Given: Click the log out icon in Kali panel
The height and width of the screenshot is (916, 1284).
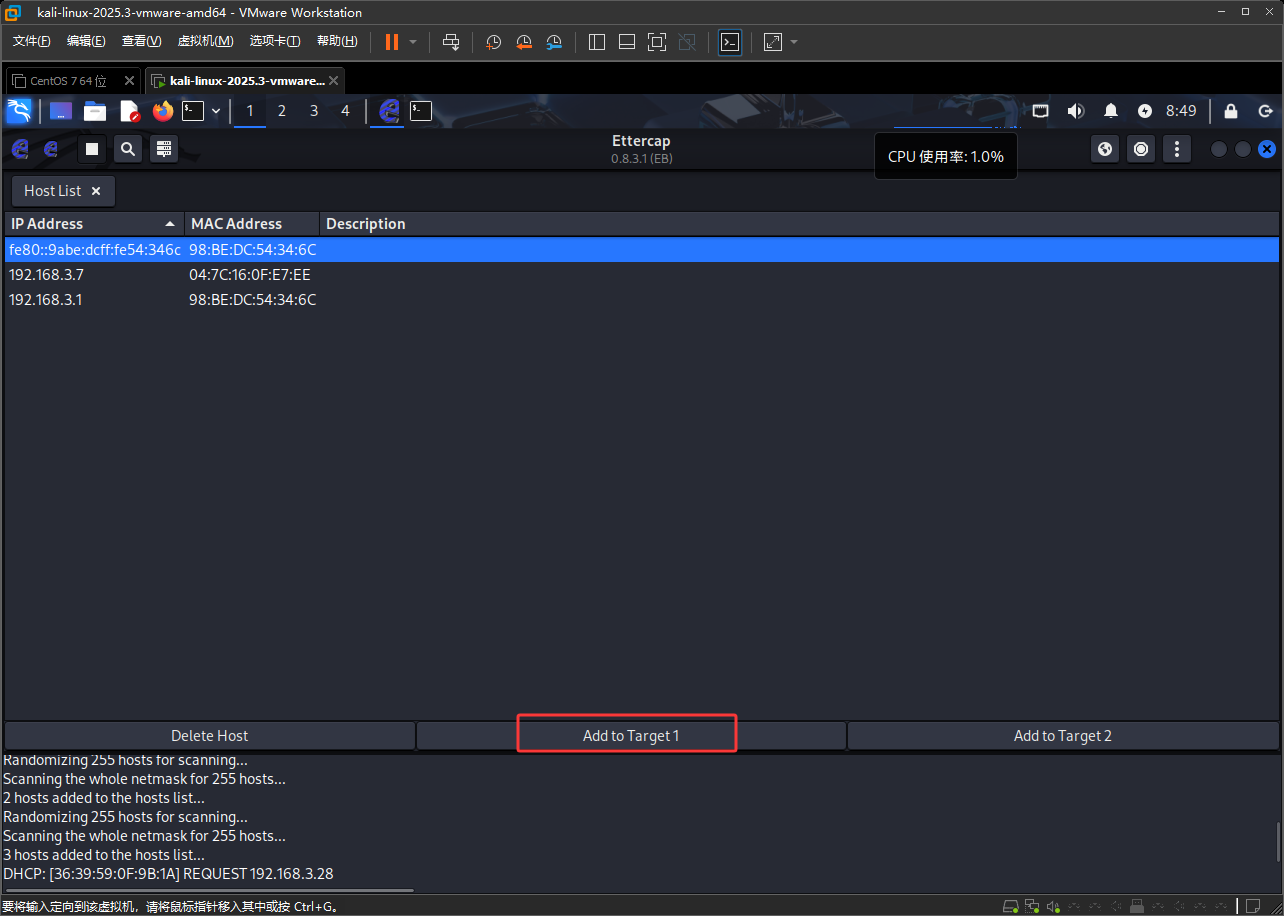Looking at the screenshot, I should [1265, 111].
